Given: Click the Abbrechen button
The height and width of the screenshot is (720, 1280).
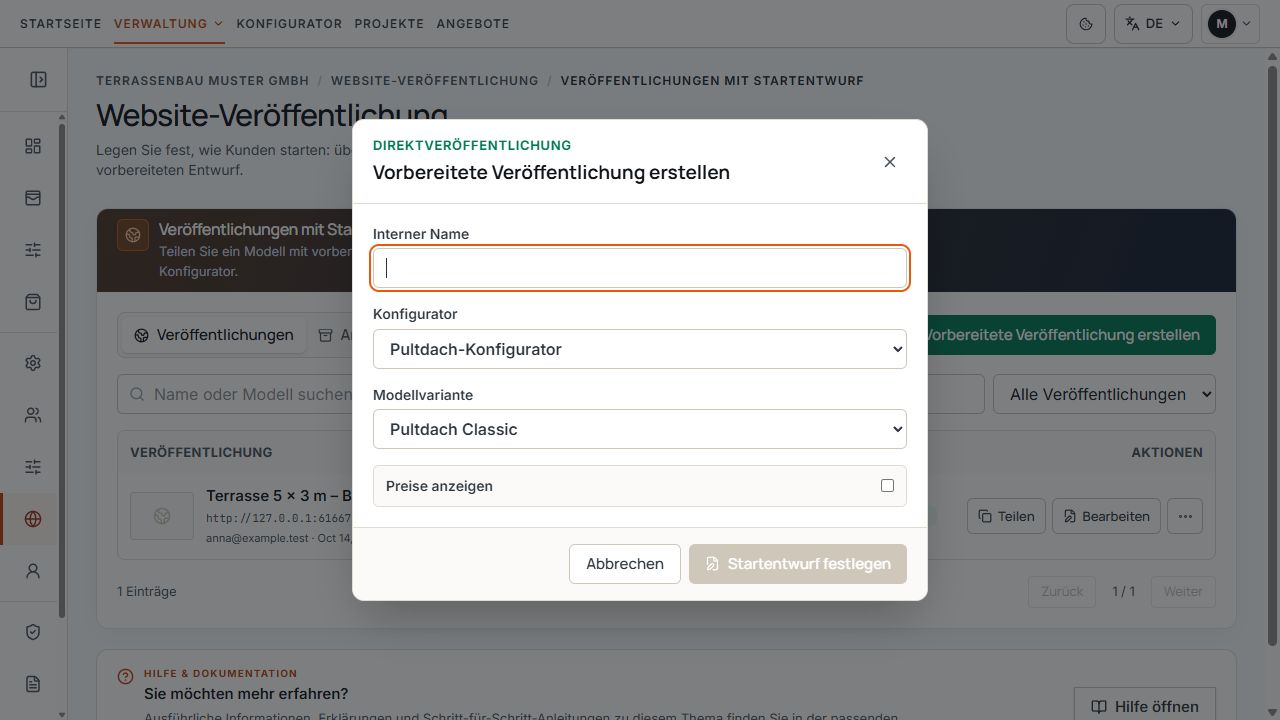Looking at the screenshot, I should [625, 564].
